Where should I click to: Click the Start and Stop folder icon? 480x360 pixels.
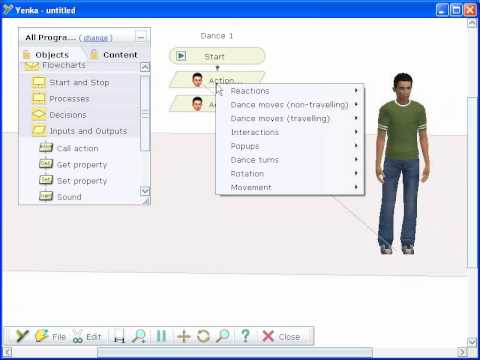39,82
